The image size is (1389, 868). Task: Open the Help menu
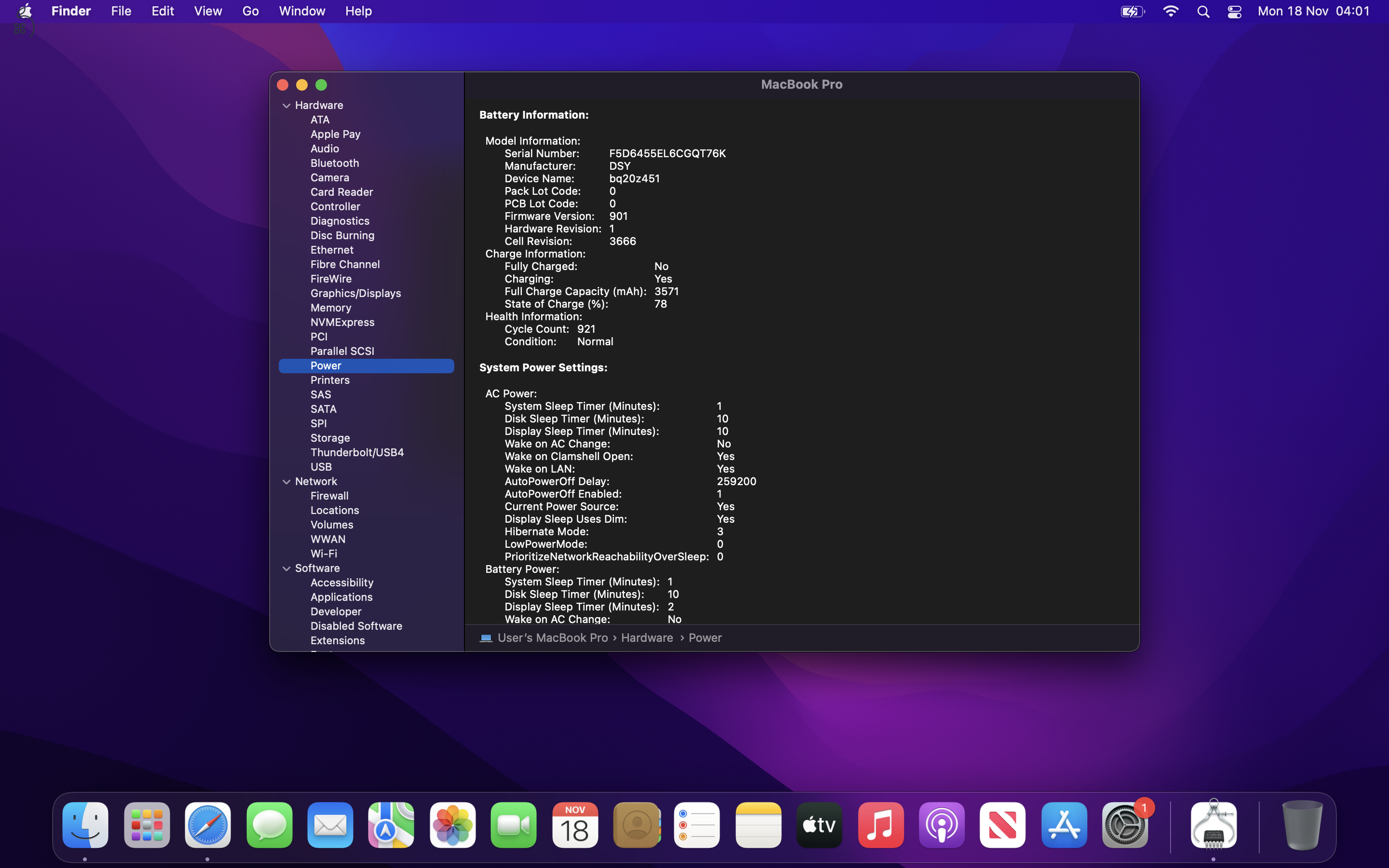(358, 11)
